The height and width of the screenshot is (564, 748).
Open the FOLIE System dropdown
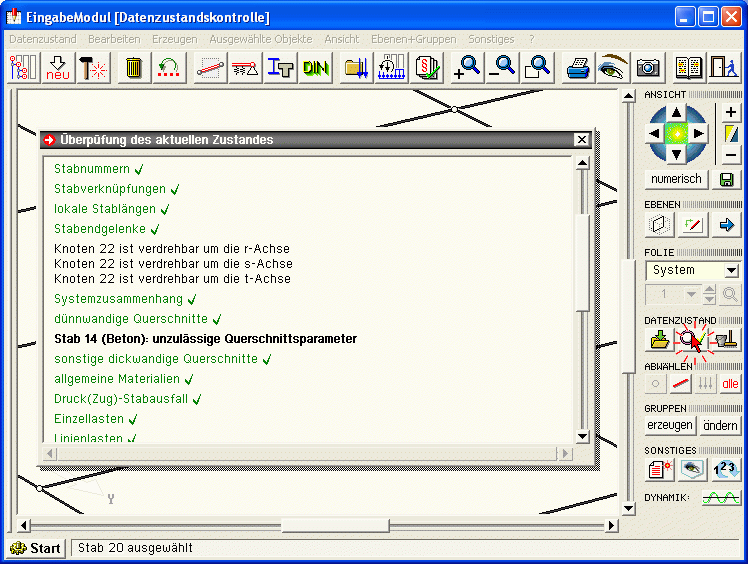pos(731,270)
